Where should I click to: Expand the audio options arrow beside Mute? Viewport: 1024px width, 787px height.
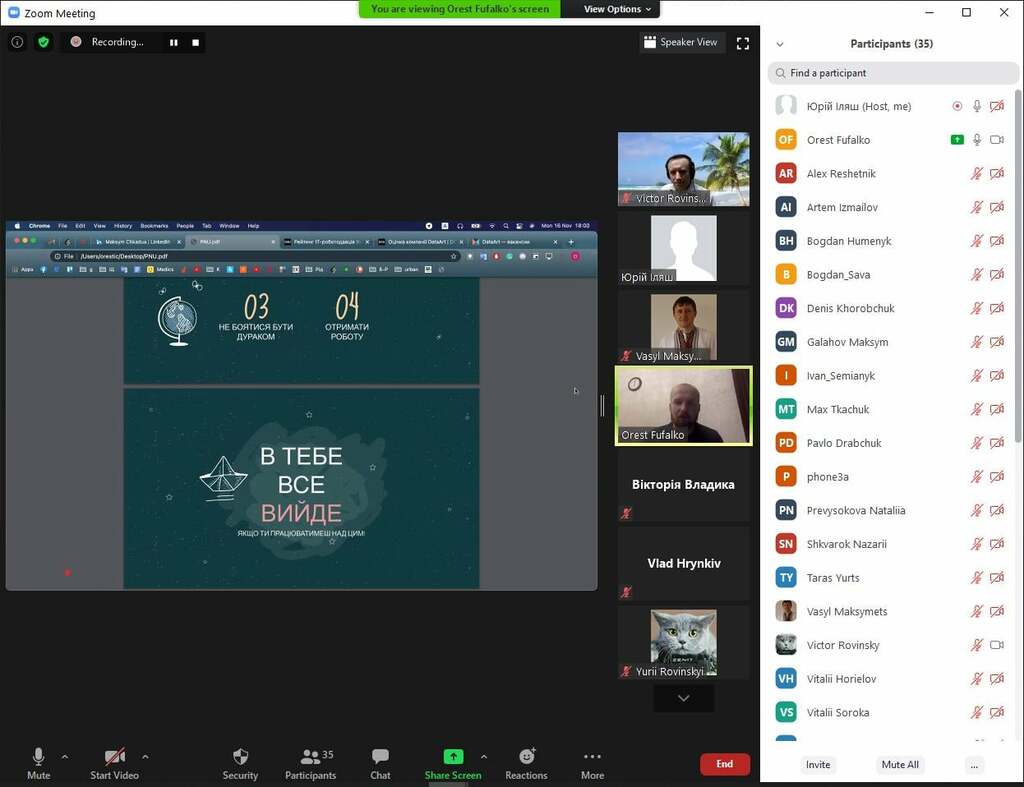click(65, 756)
